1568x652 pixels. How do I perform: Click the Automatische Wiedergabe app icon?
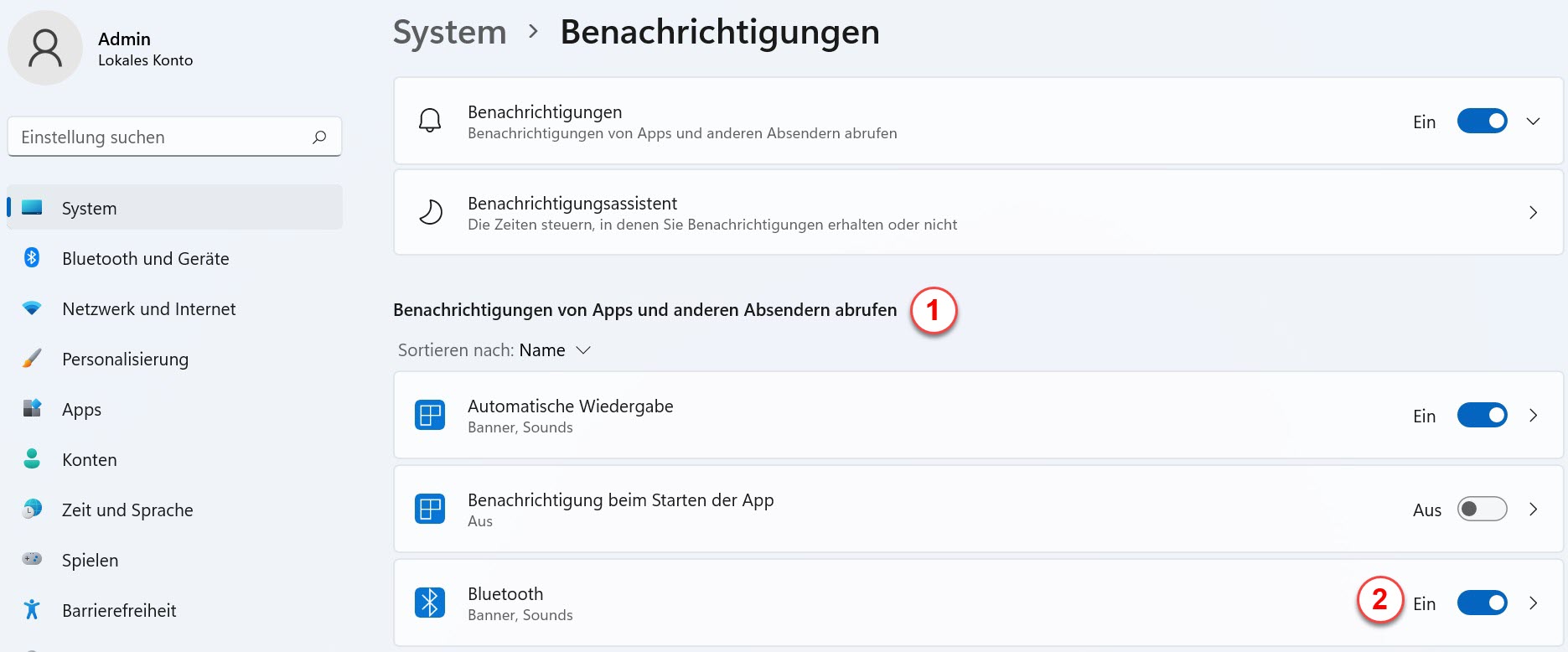(x=430, y=415)
